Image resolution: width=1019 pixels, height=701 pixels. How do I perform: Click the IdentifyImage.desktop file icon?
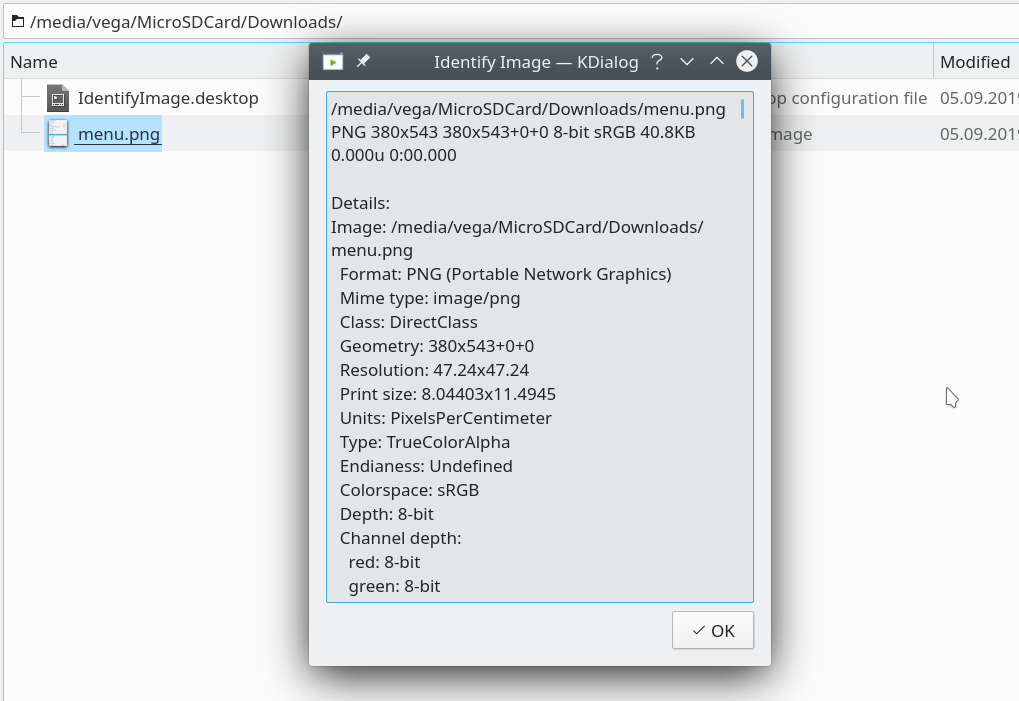point(58,98)
